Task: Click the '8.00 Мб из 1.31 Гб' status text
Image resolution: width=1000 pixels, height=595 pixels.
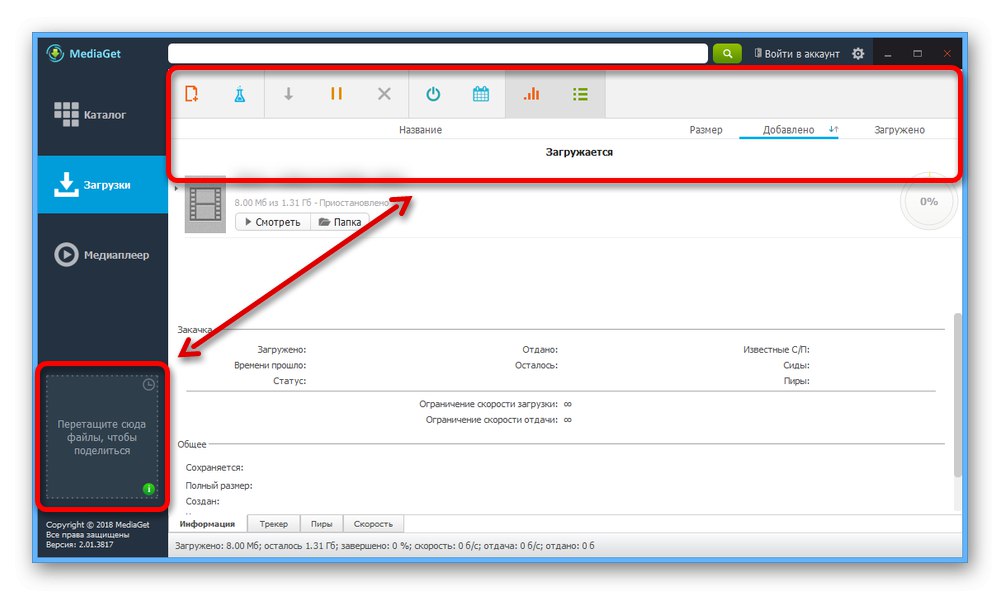Action: tap(311, 202)
